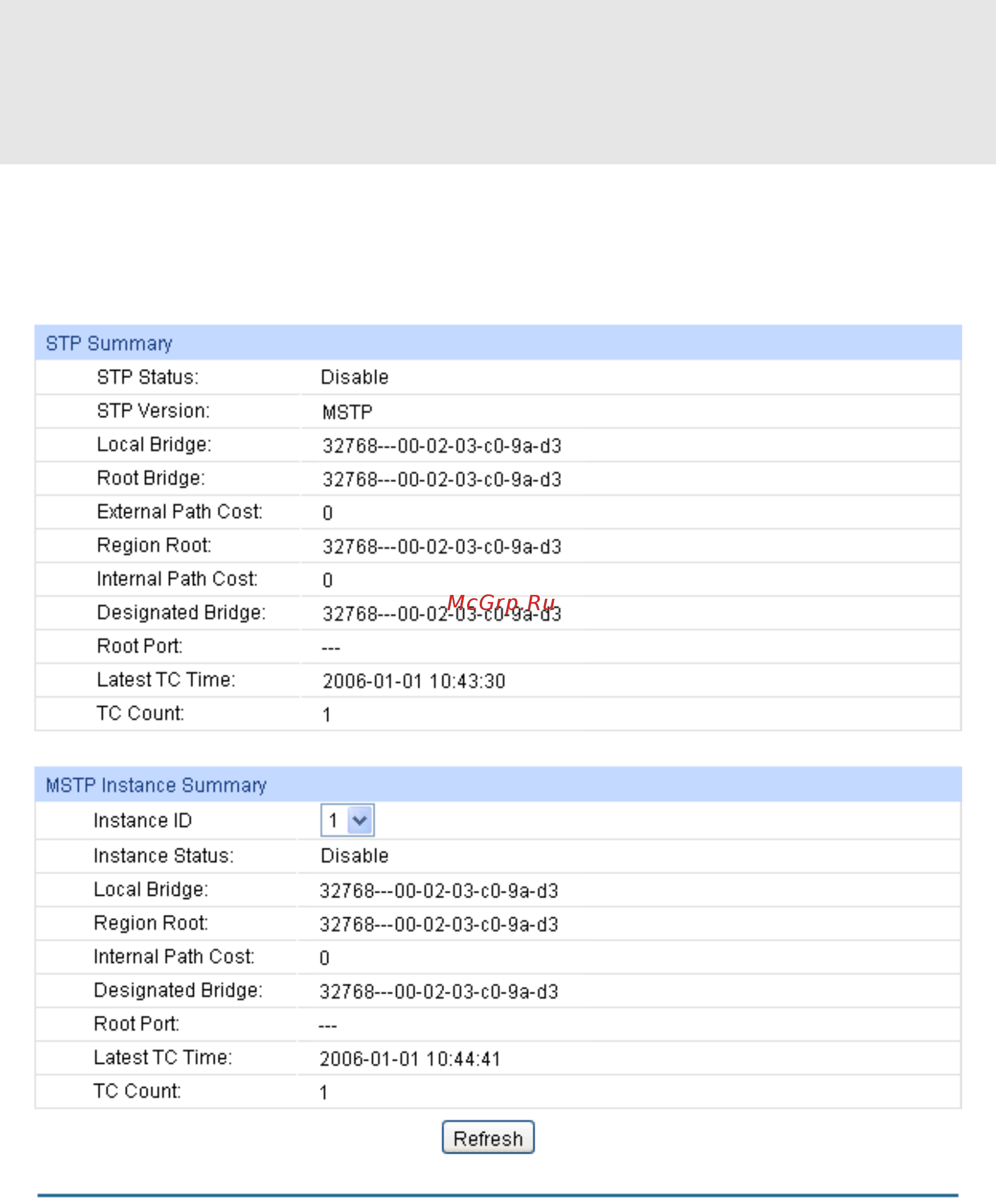
Task: Select Local Bridge value in MSTP Instance Summary
Action: tap(439, 891)
